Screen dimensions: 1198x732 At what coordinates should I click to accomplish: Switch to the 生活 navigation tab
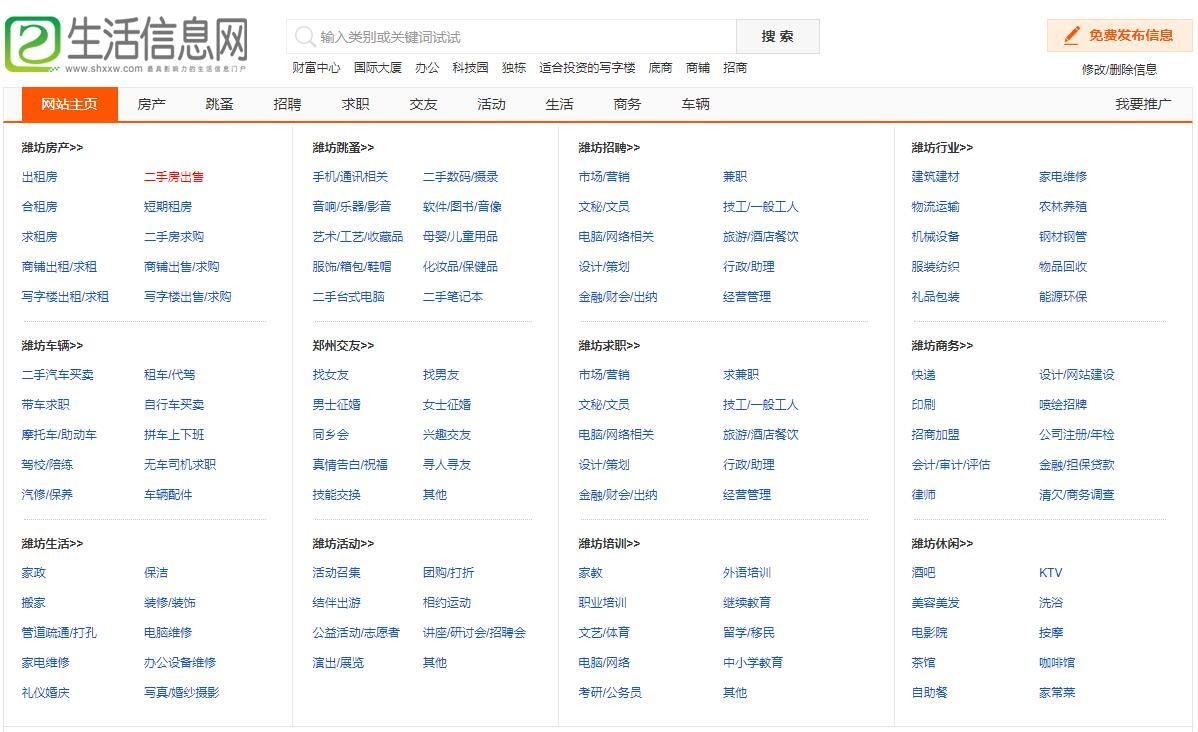point(559,104)
